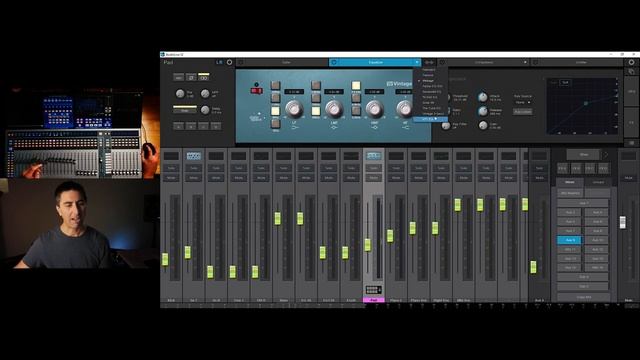Click the icon above Pad channel name
This screenshot has height=360, width=640.
(x=373, y=290)
